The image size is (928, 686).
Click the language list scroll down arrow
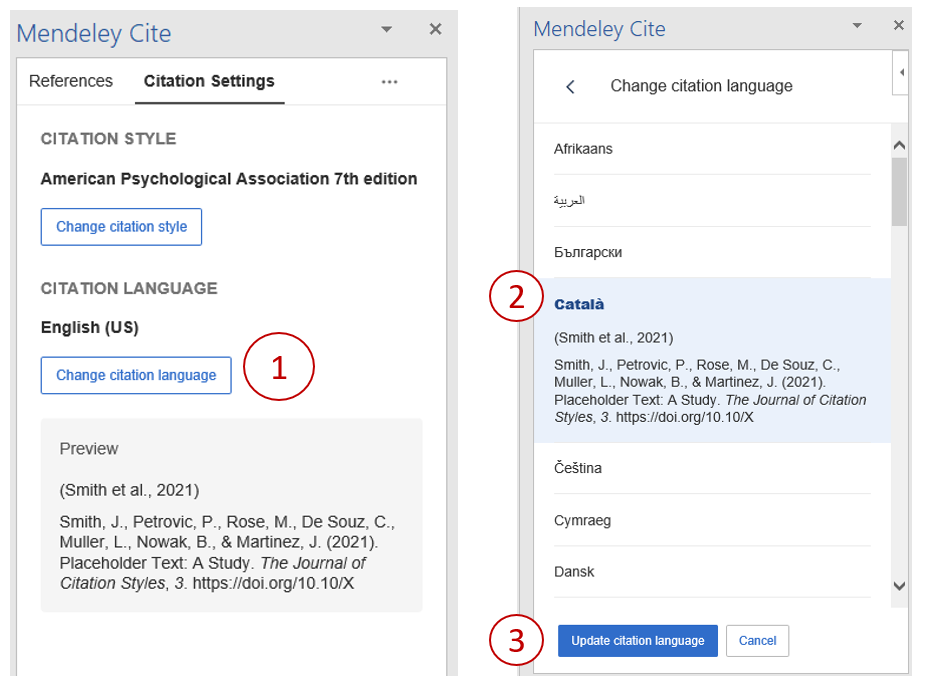pyautogui.click(x=900, y=586)
